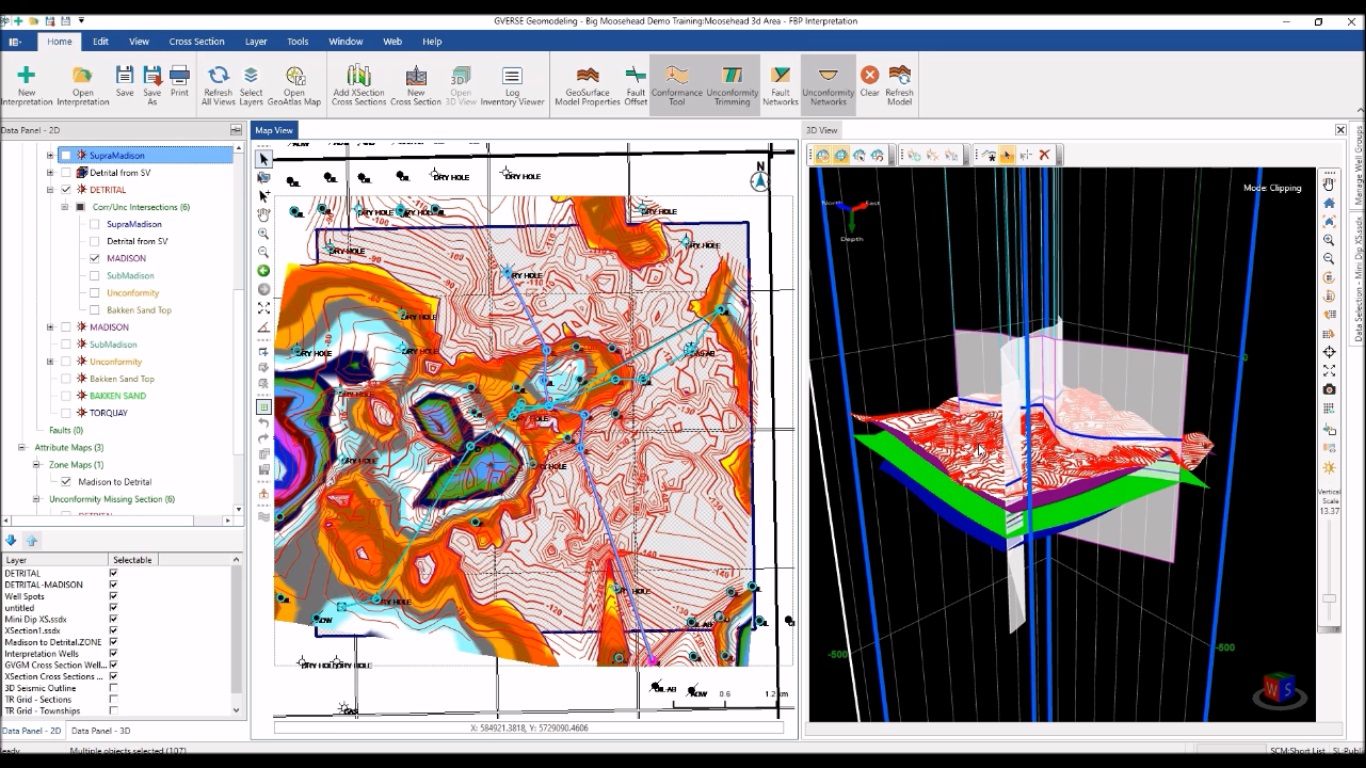Collapse the Corr/Unc Intersections node
Viewport: 1366px width, 768px height.
[x=64, y=207]
